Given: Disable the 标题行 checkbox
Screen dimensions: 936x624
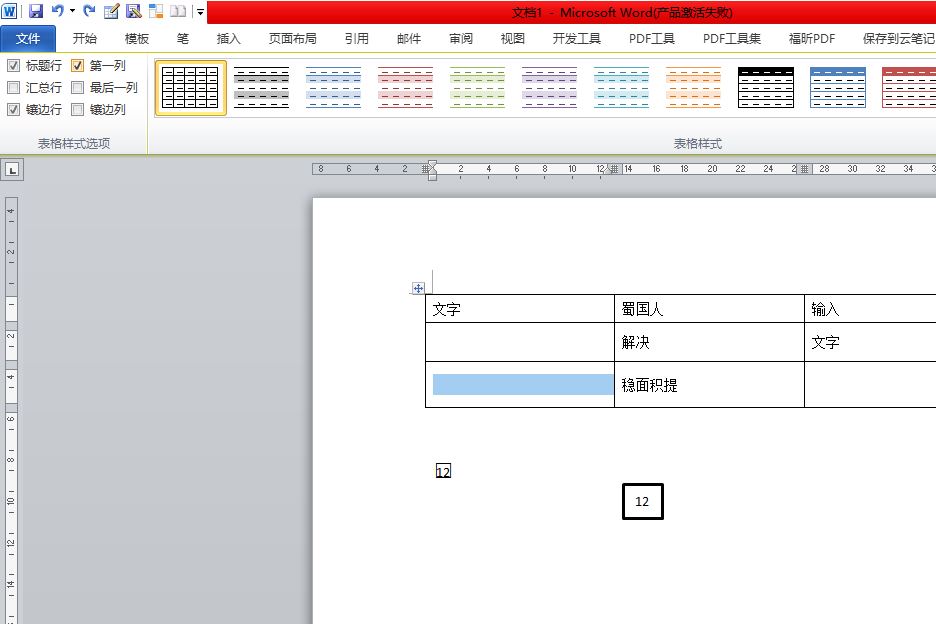Looking at the screenshot, I should [x=13, y=66].
